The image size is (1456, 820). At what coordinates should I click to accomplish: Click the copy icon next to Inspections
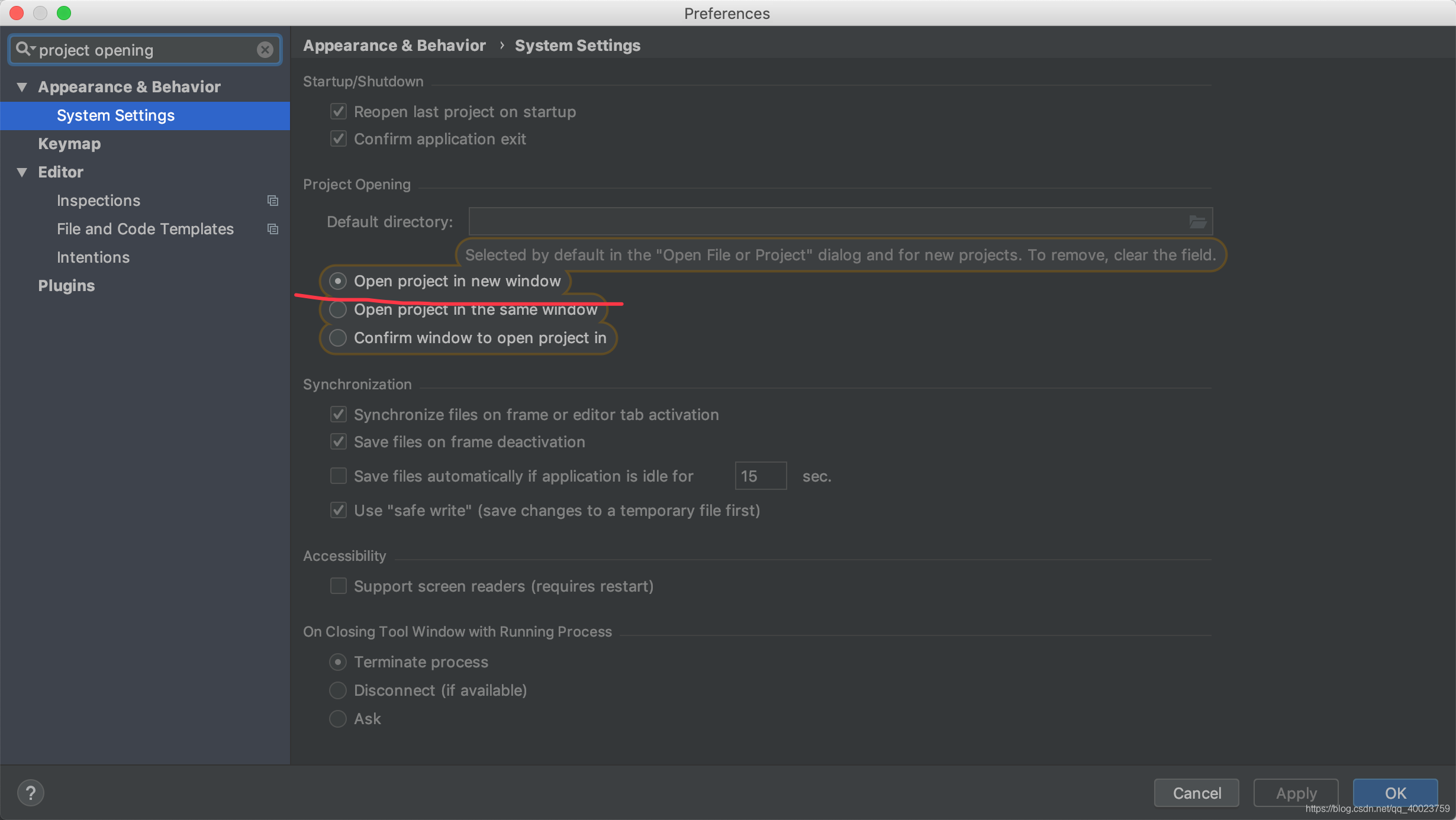coord(272,201)
